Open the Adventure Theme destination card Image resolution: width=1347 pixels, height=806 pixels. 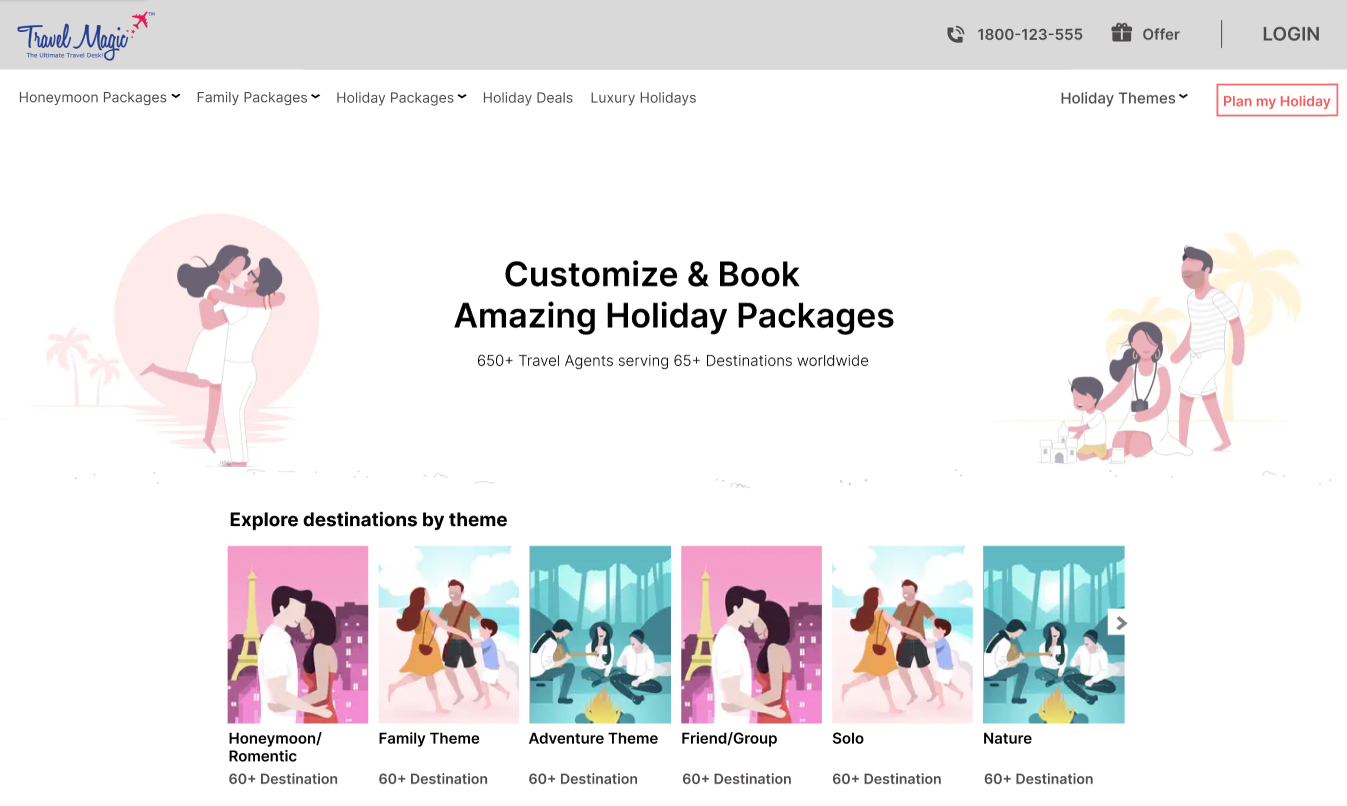coord(600,633)
